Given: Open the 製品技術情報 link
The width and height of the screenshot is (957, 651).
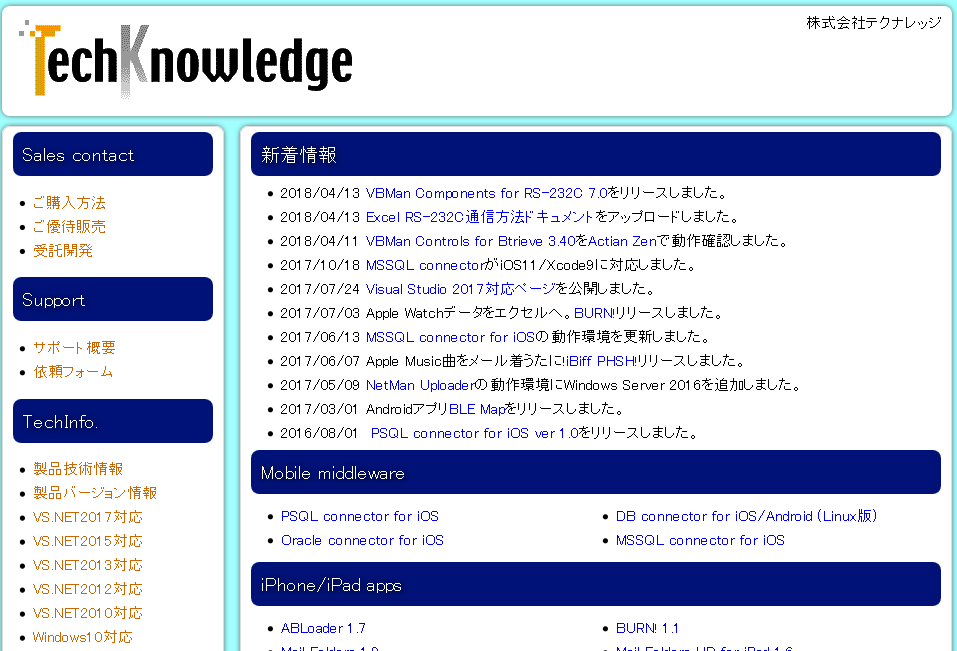Looking at the screenshot, I should click(x=78, y=469).
